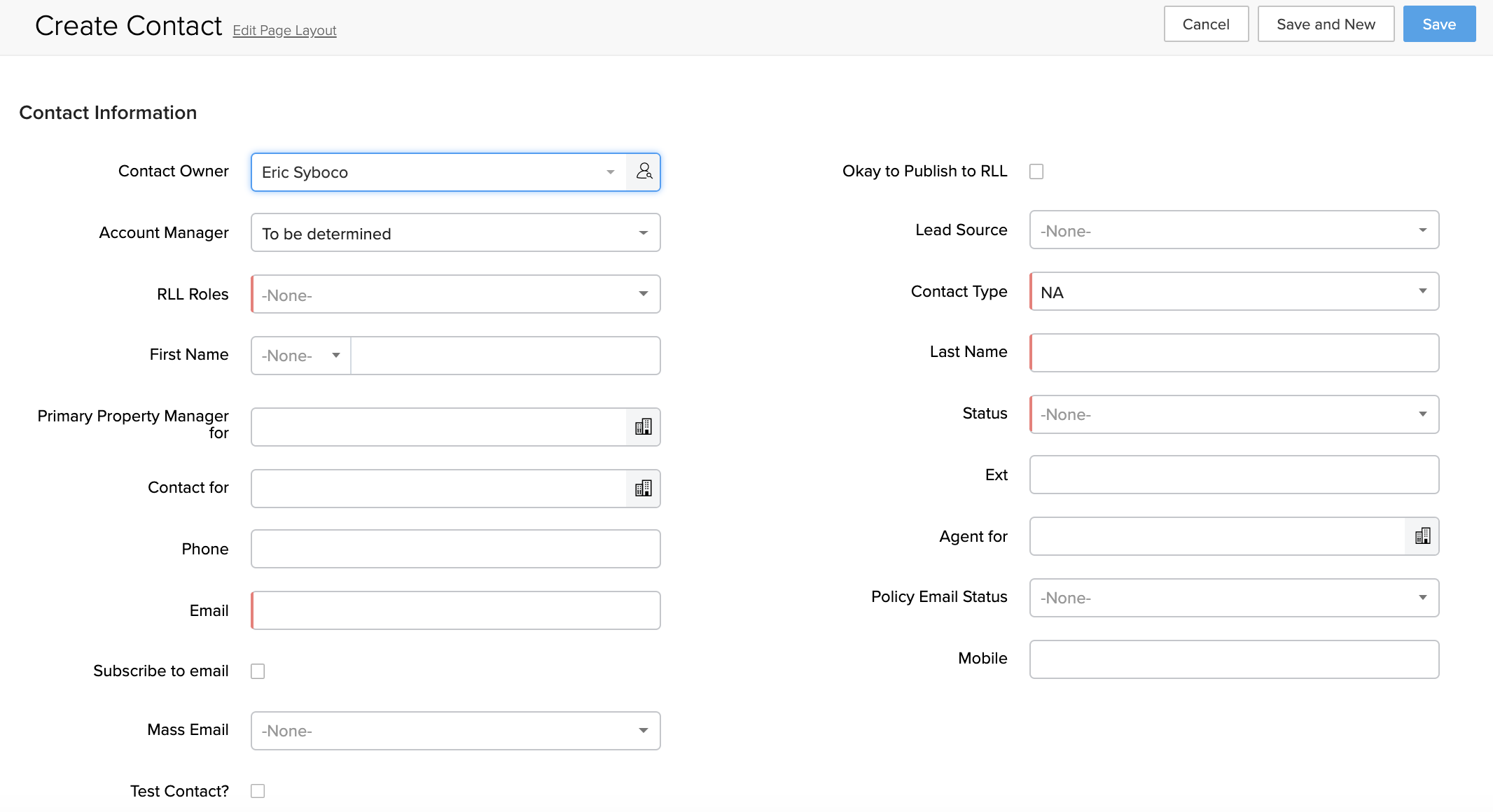Click the blue Save button
The height and width of the screenshot is (812, 1493).
pyautogui.click(x=1439, y=24)
